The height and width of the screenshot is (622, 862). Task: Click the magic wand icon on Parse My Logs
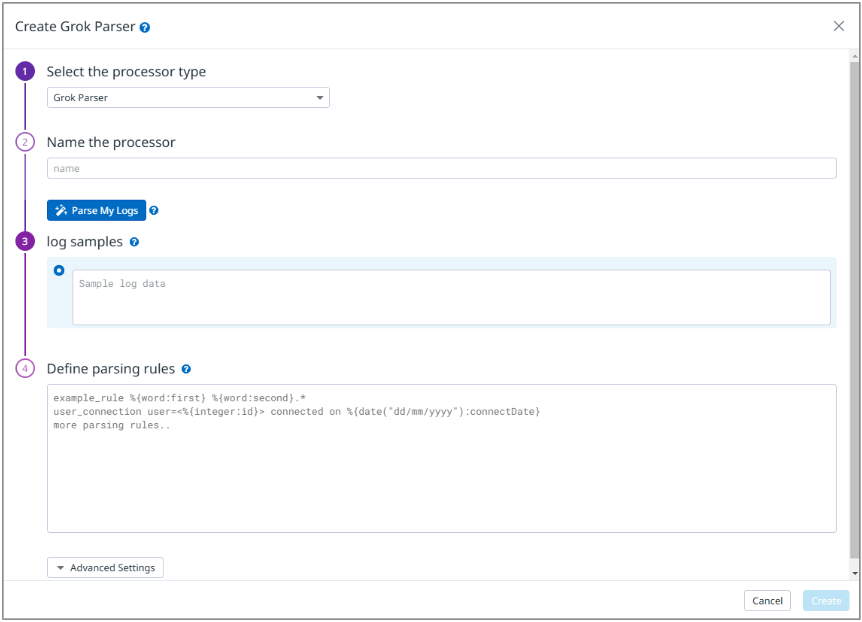pyautogui.click(x=61, y=210)
